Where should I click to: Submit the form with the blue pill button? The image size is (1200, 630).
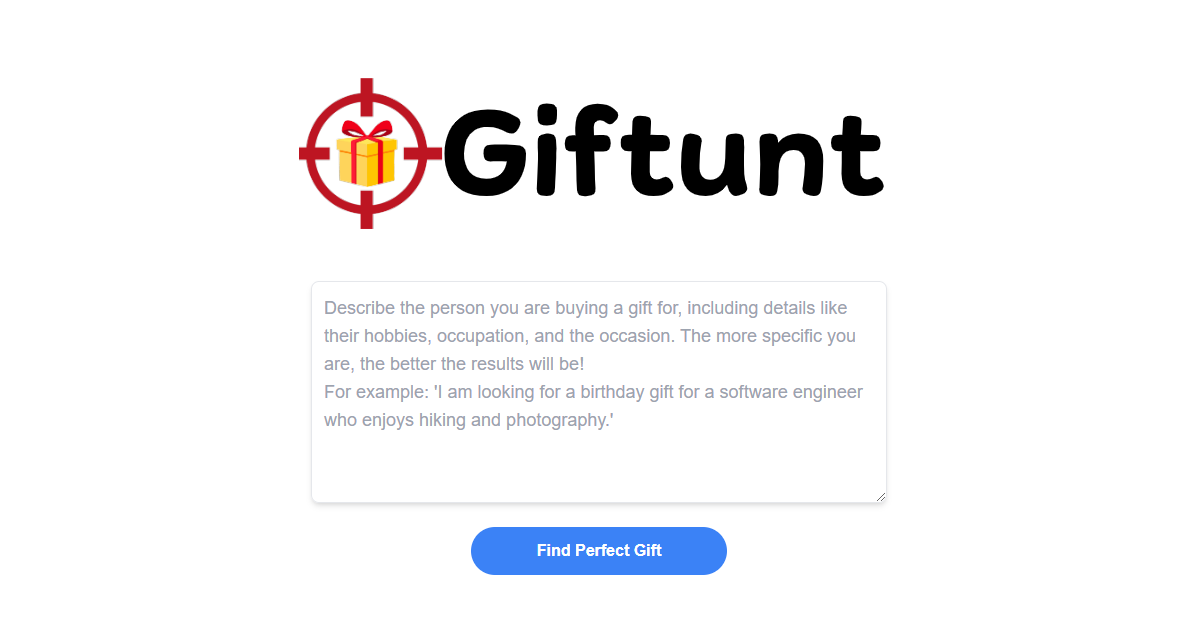pos(599,551)
